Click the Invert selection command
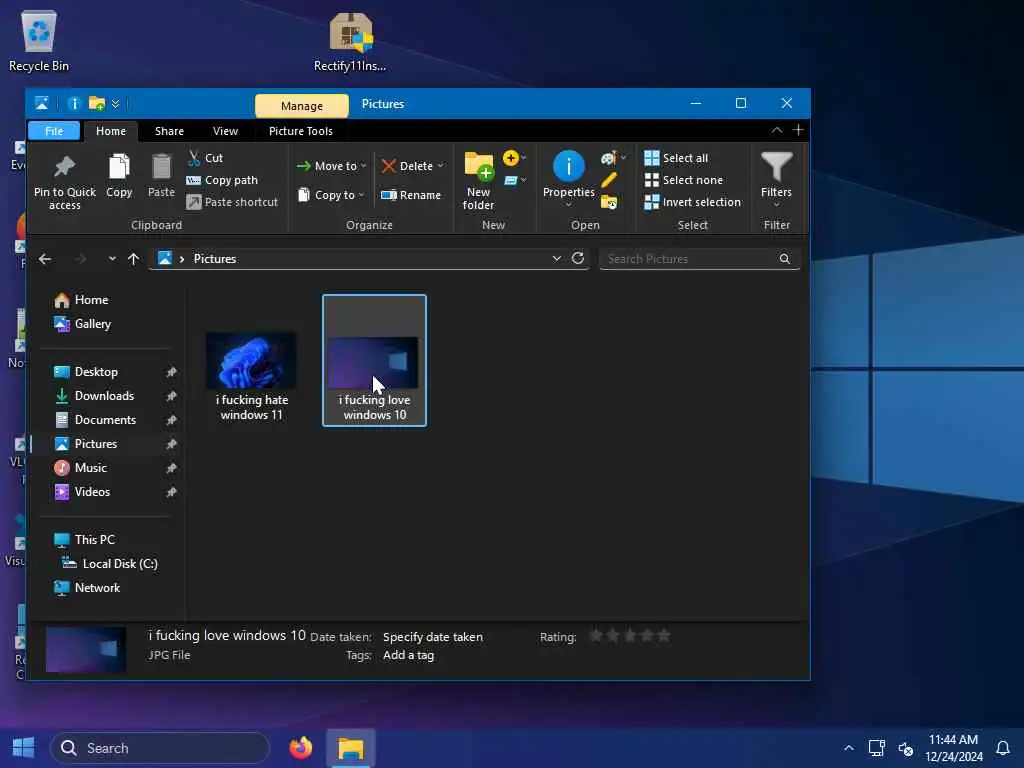Image resolution: width=1024 pixels, height=768 pixels. point(693,202)
